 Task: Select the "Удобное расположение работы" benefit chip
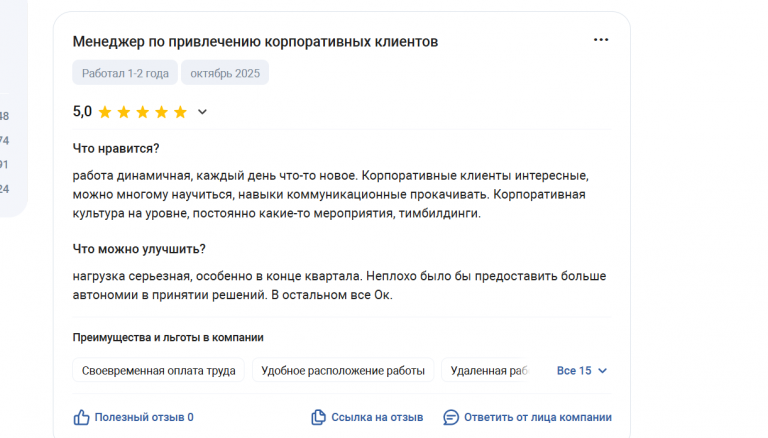tap(343, 370)
